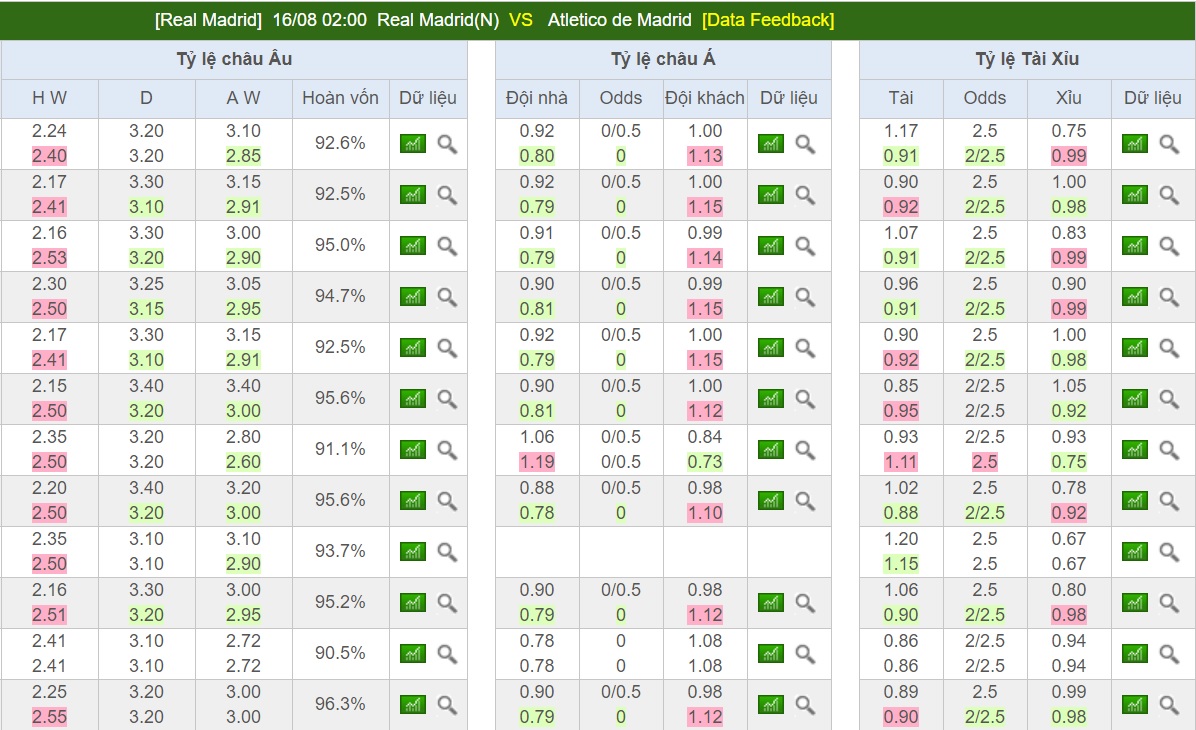Open chart icon in 95.2% return row
The width and height of the screenshot is (1196, 730).
click(413, 603)
